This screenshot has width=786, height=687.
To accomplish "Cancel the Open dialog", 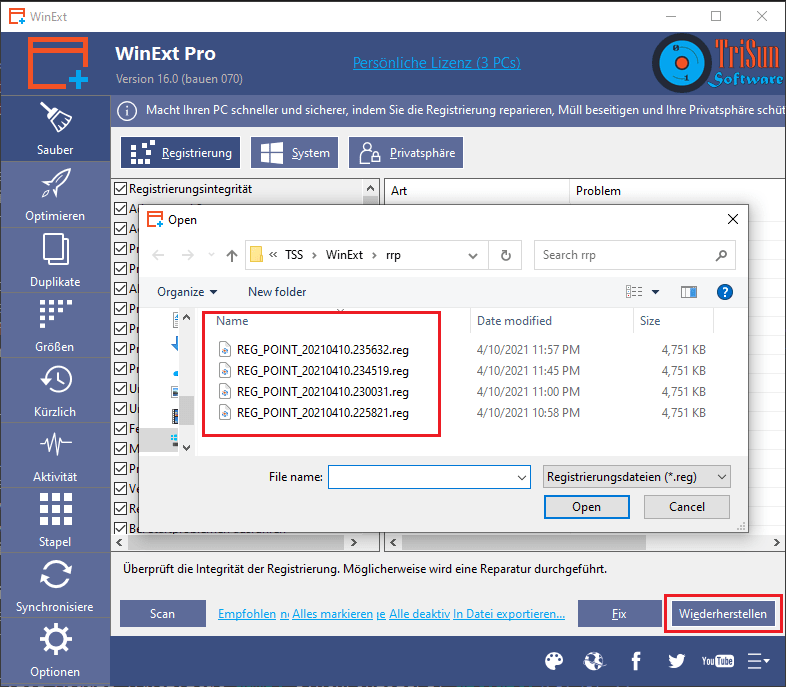I will (x=687, y=507).
